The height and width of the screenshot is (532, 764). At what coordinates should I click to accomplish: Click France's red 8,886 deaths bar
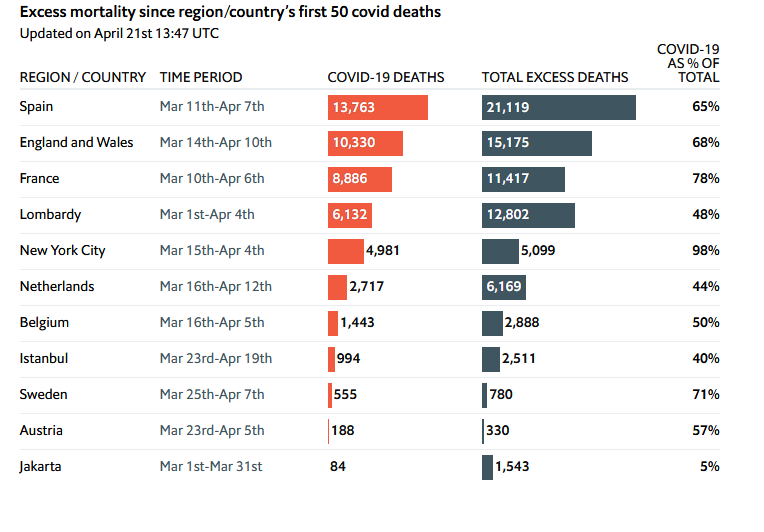click(x=360, y=179)
